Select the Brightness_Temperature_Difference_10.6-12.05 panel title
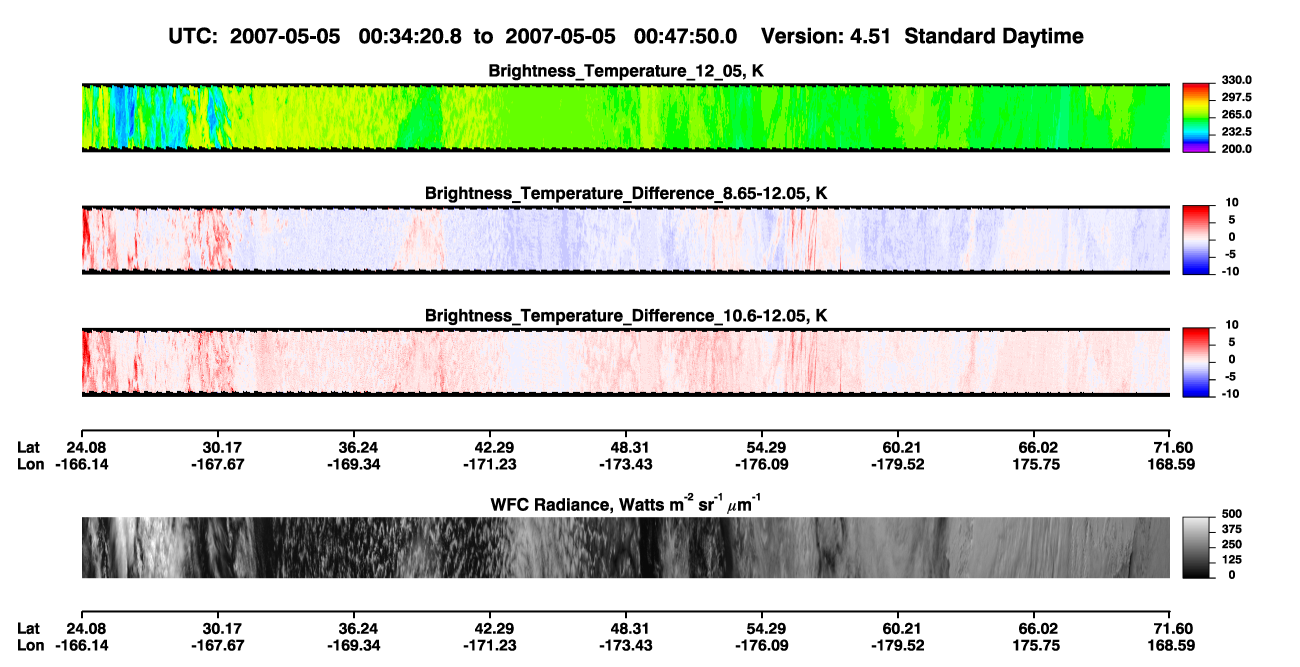The width and height of the screenshot is (1300, 667). coord(626,316)
